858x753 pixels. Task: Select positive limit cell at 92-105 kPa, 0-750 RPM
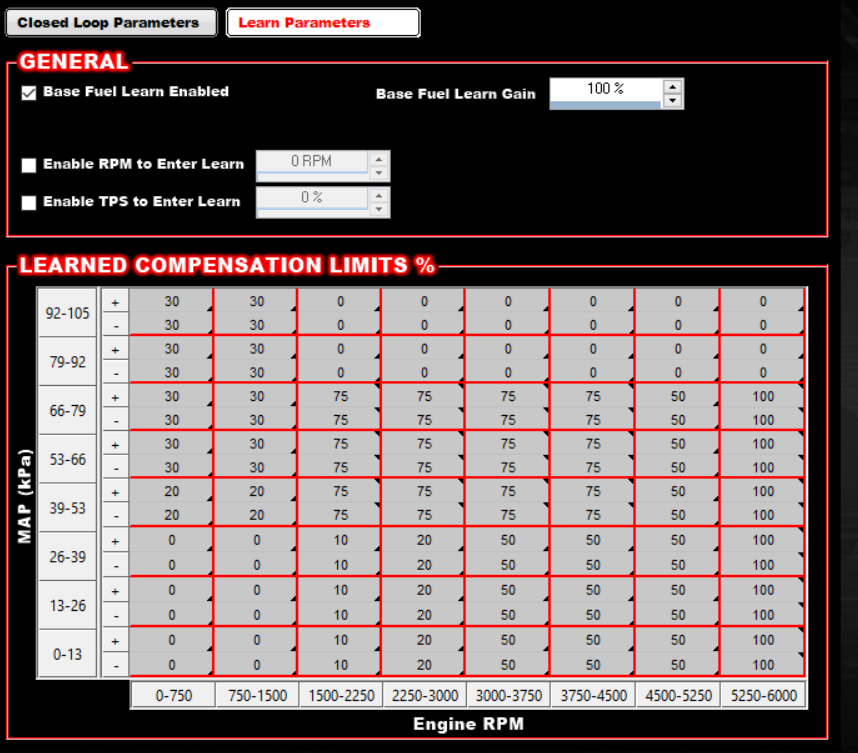172,301
